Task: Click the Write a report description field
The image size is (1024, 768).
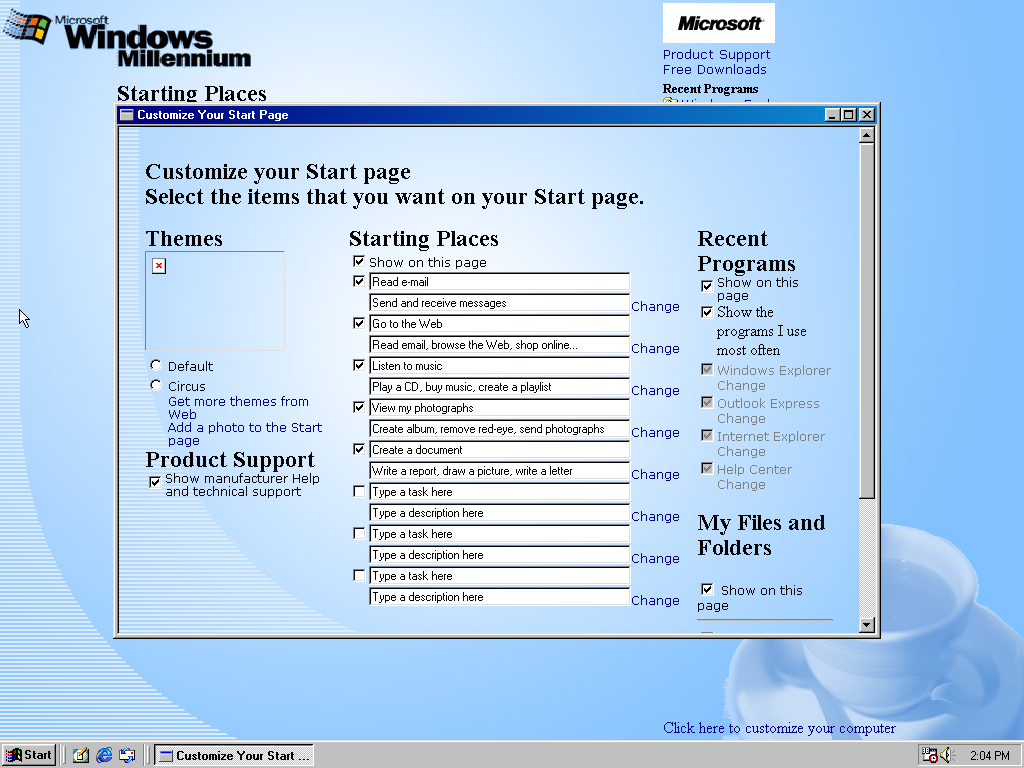Action: 500,471
